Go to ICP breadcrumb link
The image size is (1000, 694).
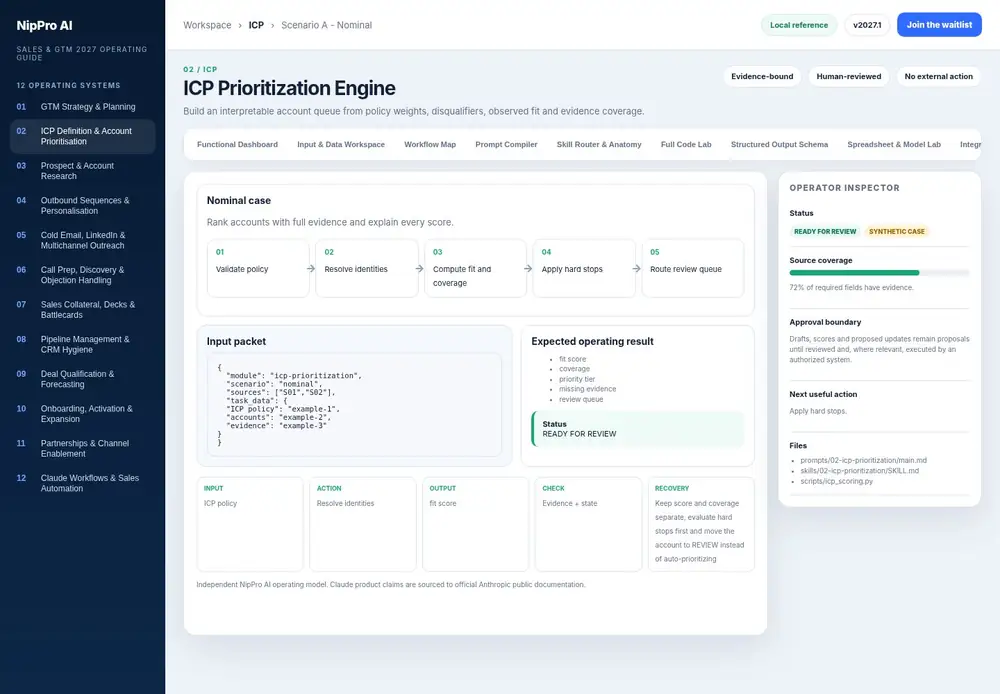pos(256,25)
